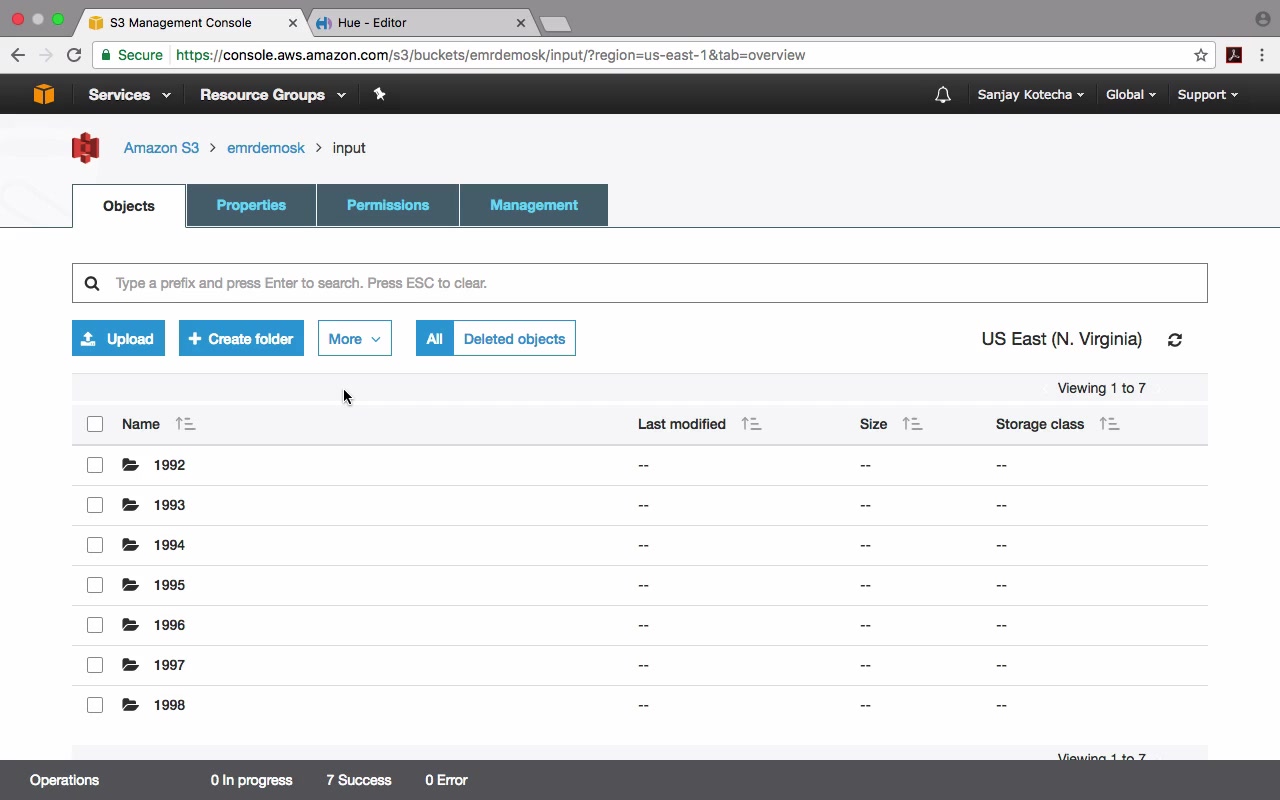Click the AWS cube logo icon
The image size is (1280, 800).
pos(44,94)
